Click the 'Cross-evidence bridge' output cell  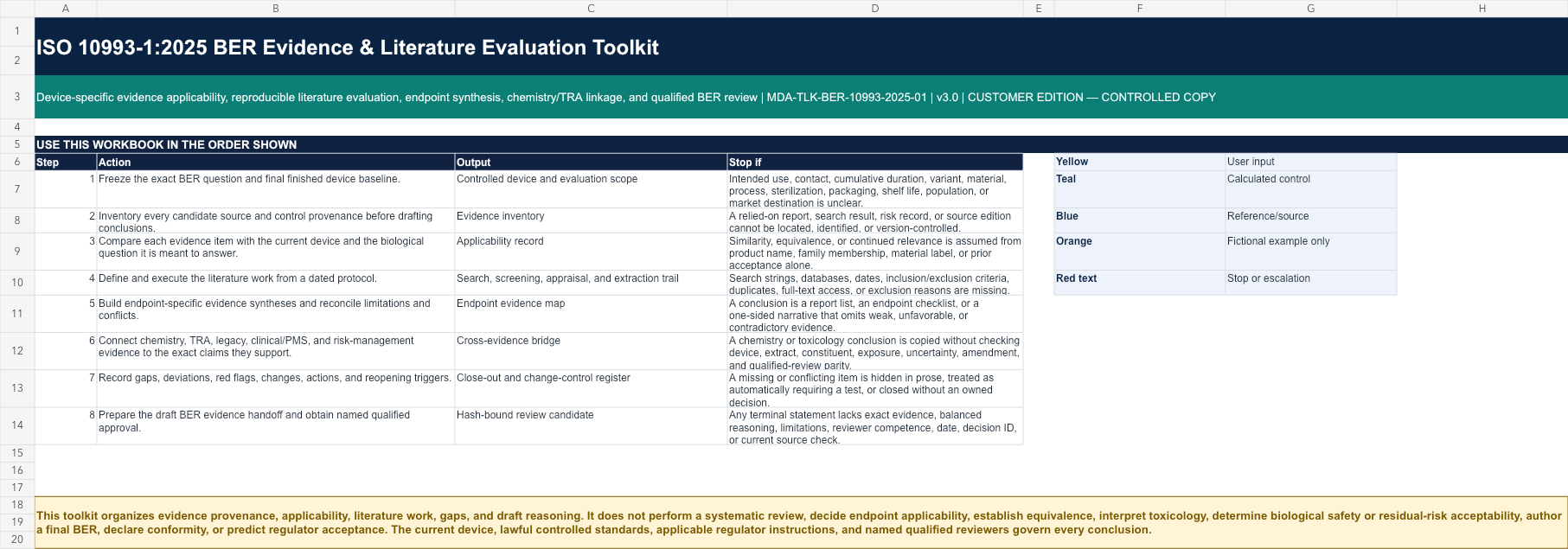[x=591, y=351]
